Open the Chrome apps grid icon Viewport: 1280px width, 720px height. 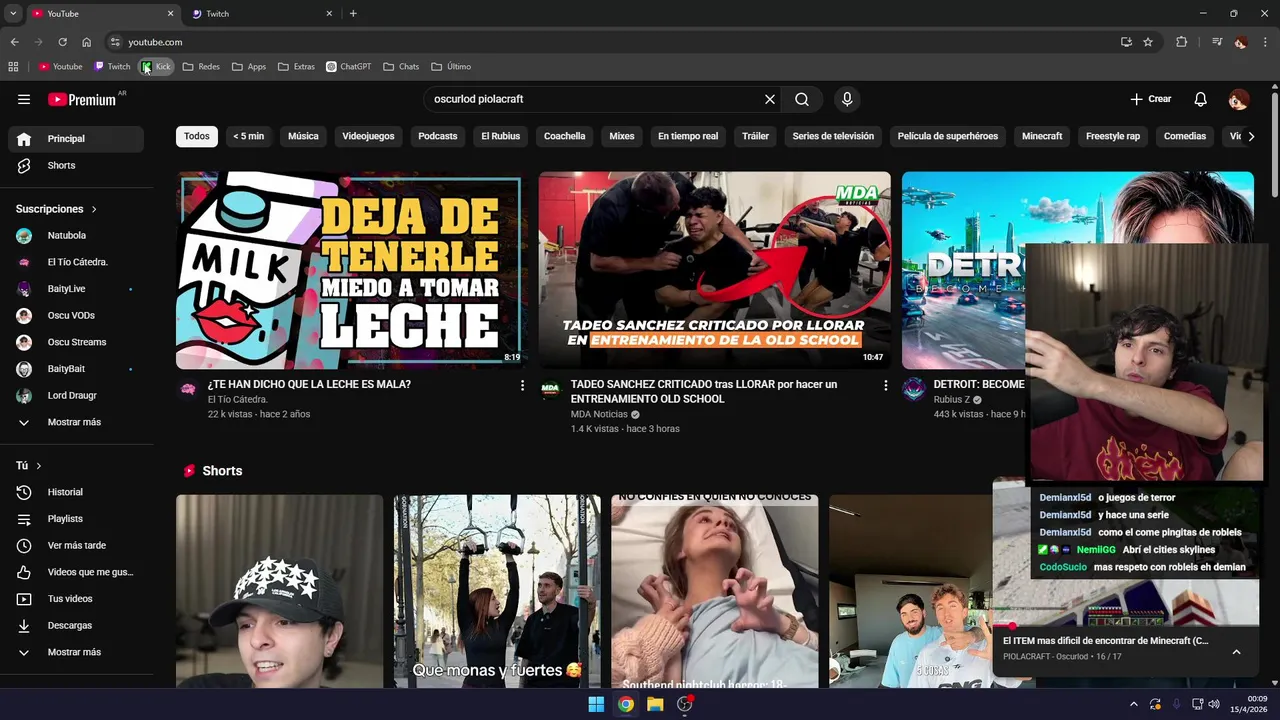13,67
